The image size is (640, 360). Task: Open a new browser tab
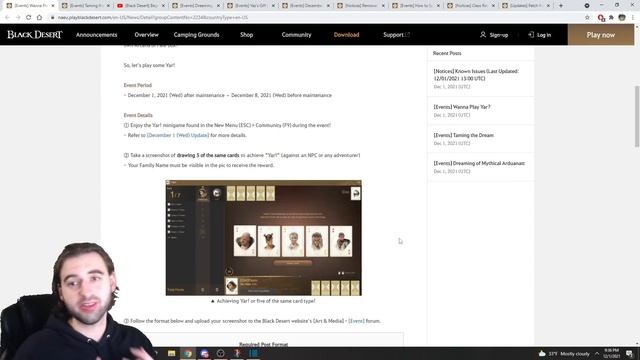coord(561,6)
